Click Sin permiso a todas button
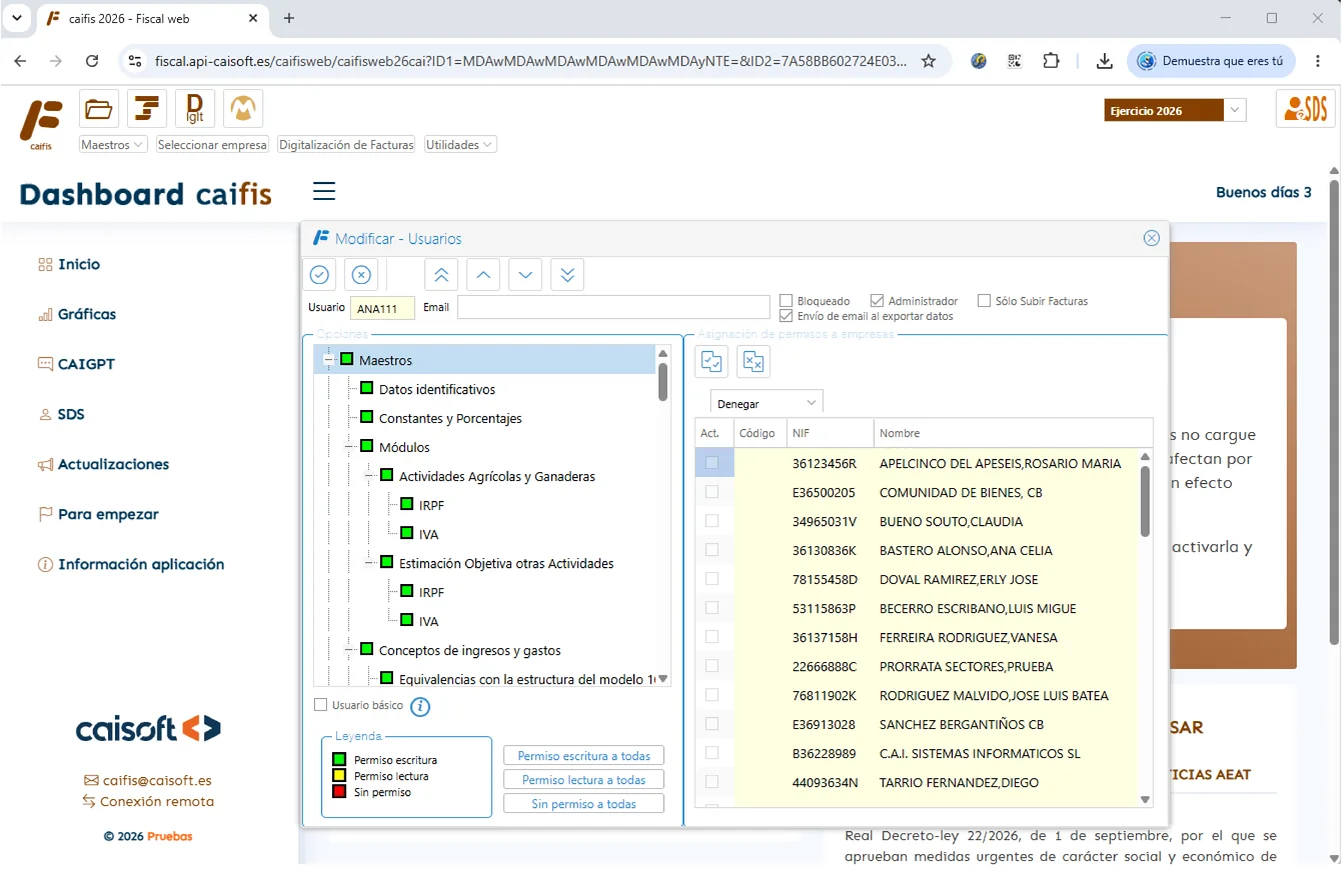This screenshot has width=1342, height=874. click(x=584, y=804)
